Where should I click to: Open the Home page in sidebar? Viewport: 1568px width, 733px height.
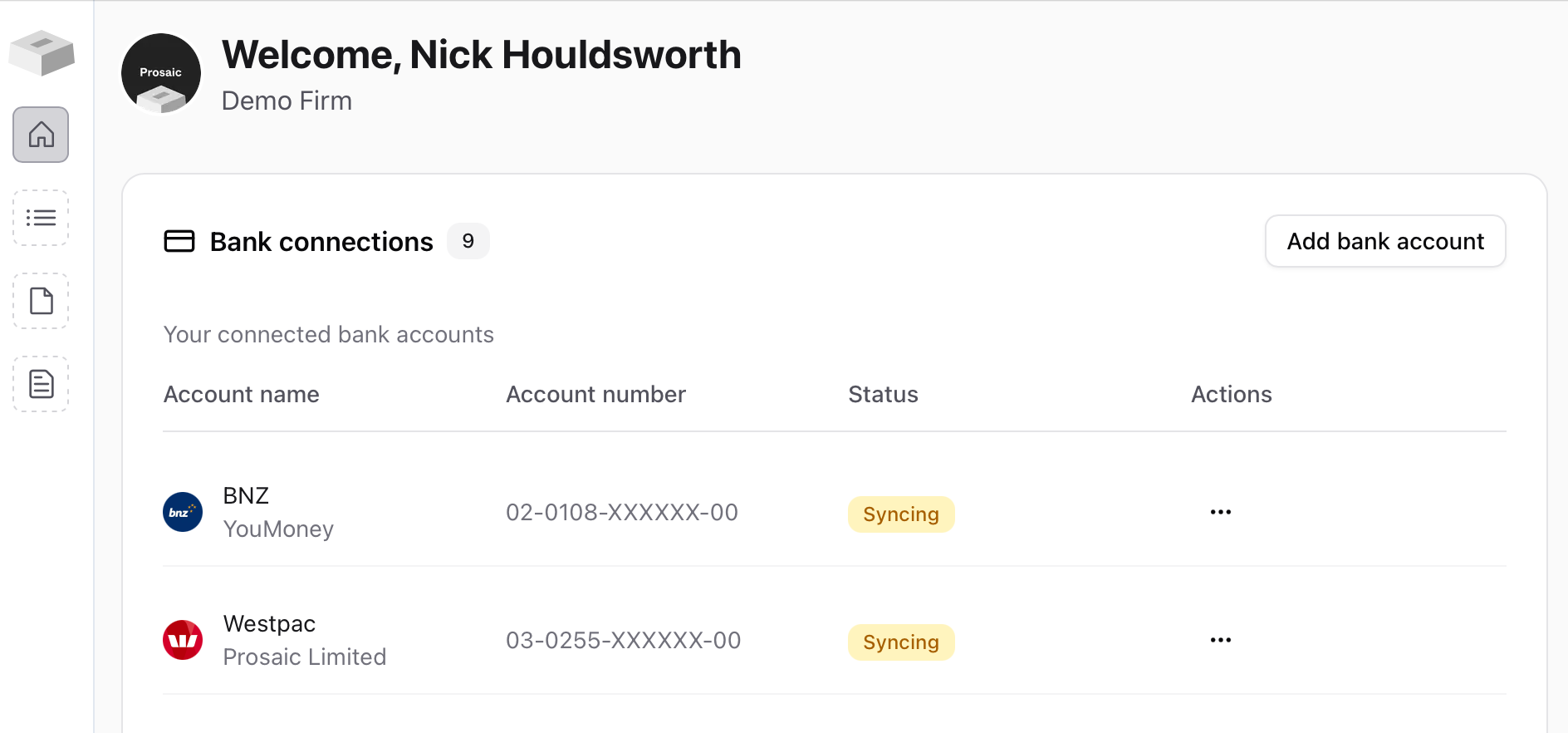click(x=41, y=135)
